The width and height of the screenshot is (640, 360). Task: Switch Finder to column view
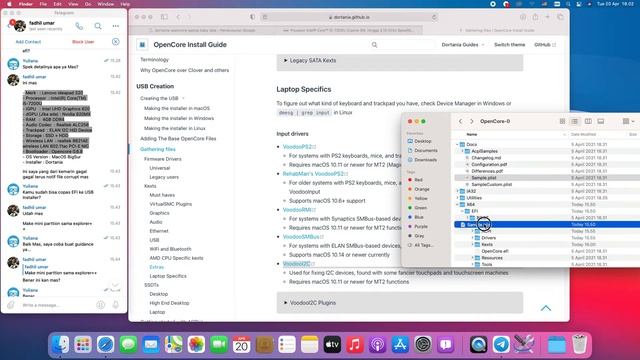tap(588, 121)
